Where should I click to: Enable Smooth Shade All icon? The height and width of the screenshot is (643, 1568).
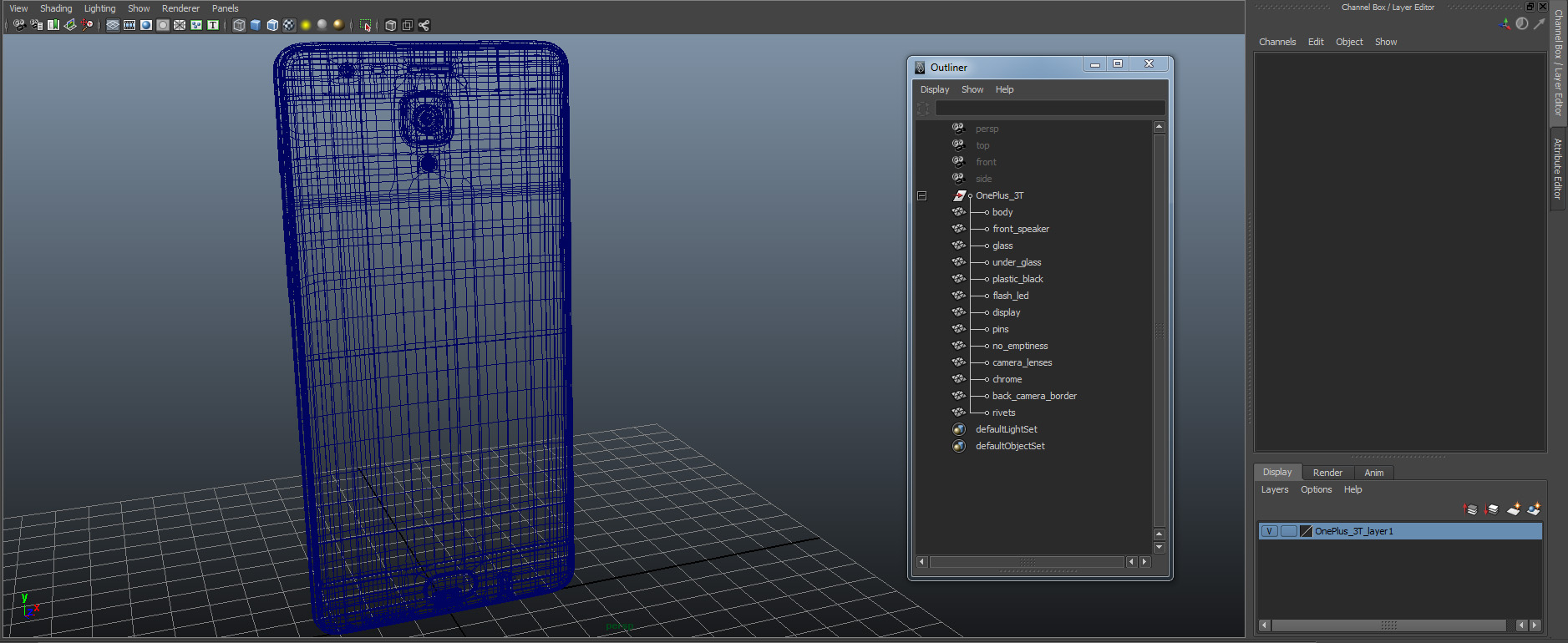(256, 25)
